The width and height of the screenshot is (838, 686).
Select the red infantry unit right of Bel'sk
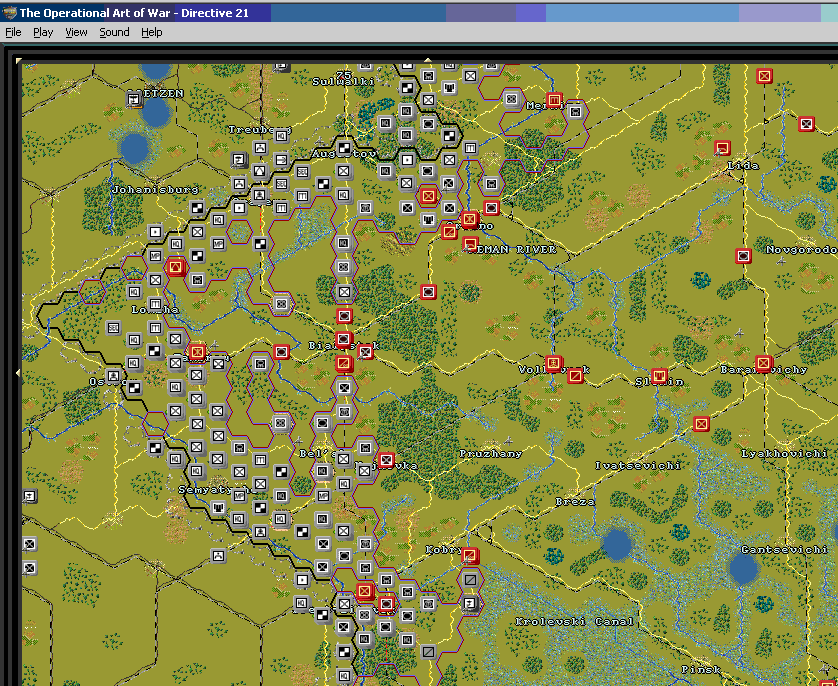pos(386,459)
